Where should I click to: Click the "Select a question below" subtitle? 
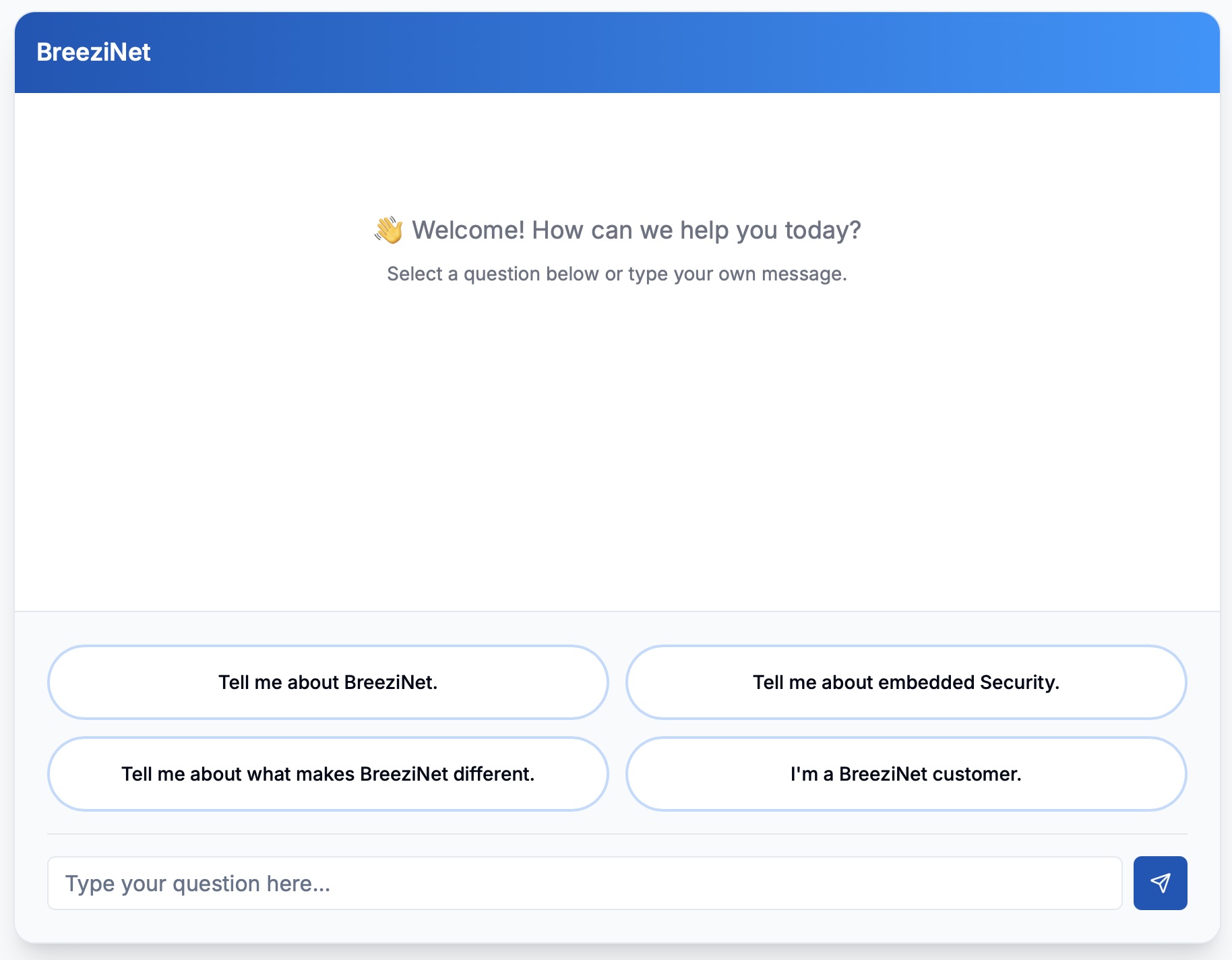pyautogui.click(x=617, y=274)
